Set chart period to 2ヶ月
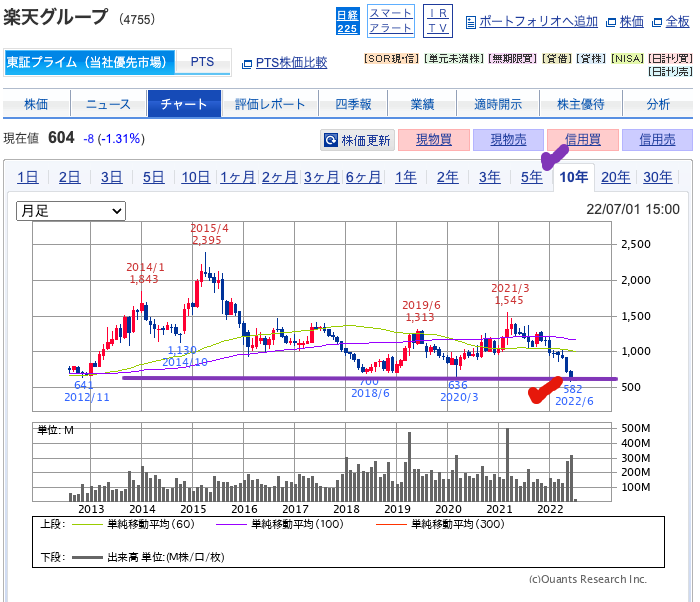The height and width of the screenshot is (602, 700). coord(279,177)
